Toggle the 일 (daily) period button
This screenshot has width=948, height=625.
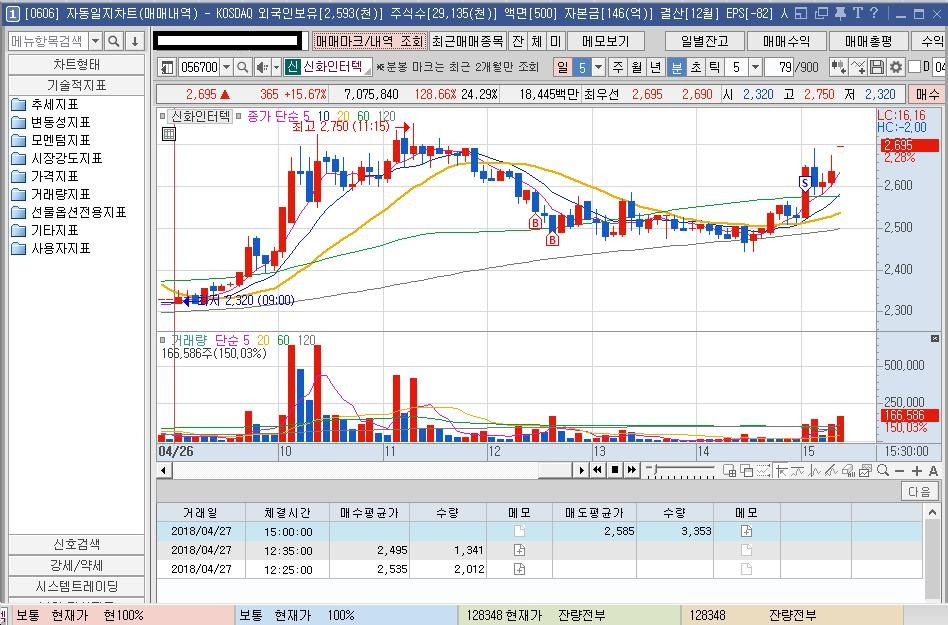click(x=563, y=67)
